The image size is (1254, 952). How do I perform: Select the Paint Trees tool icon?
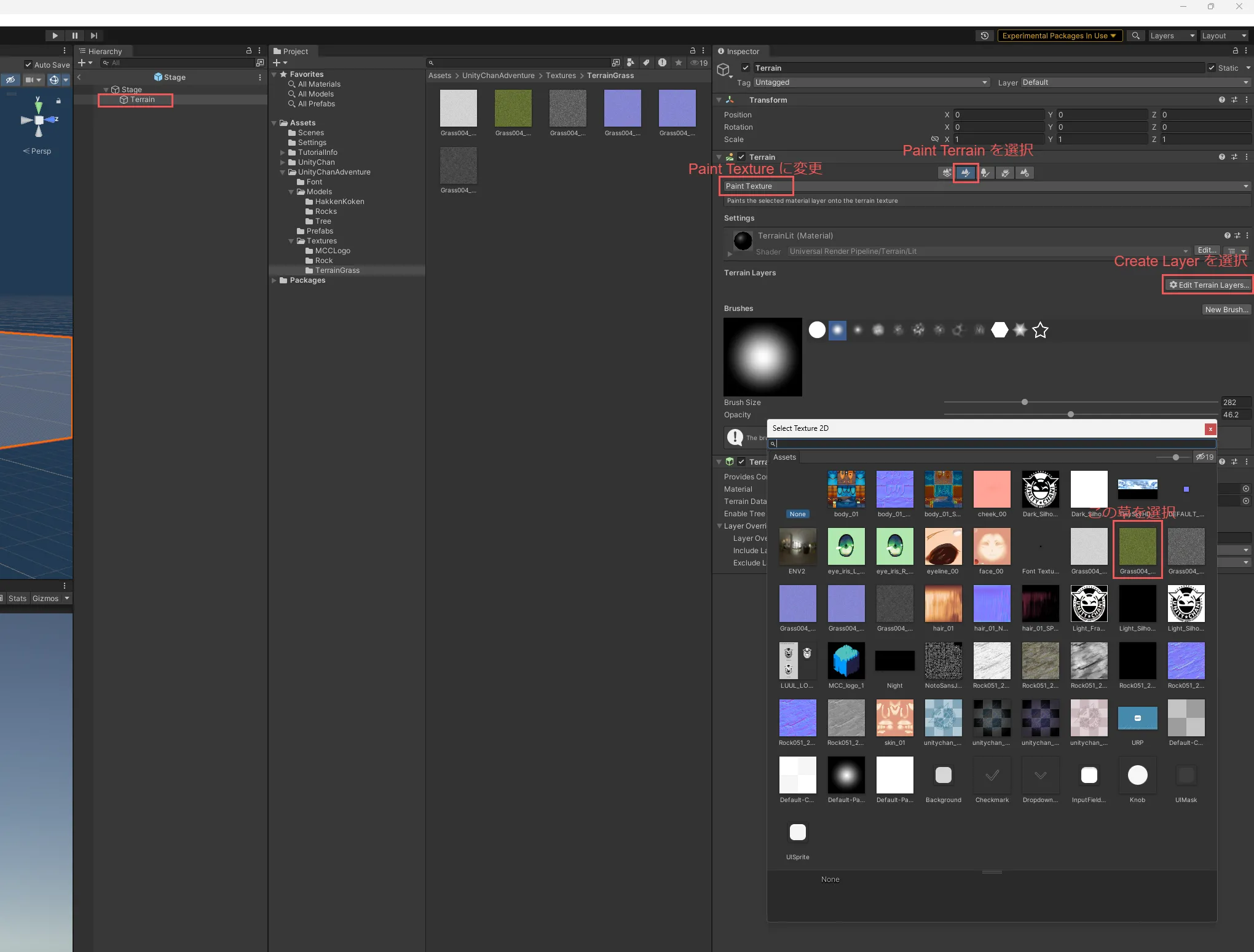985,173
